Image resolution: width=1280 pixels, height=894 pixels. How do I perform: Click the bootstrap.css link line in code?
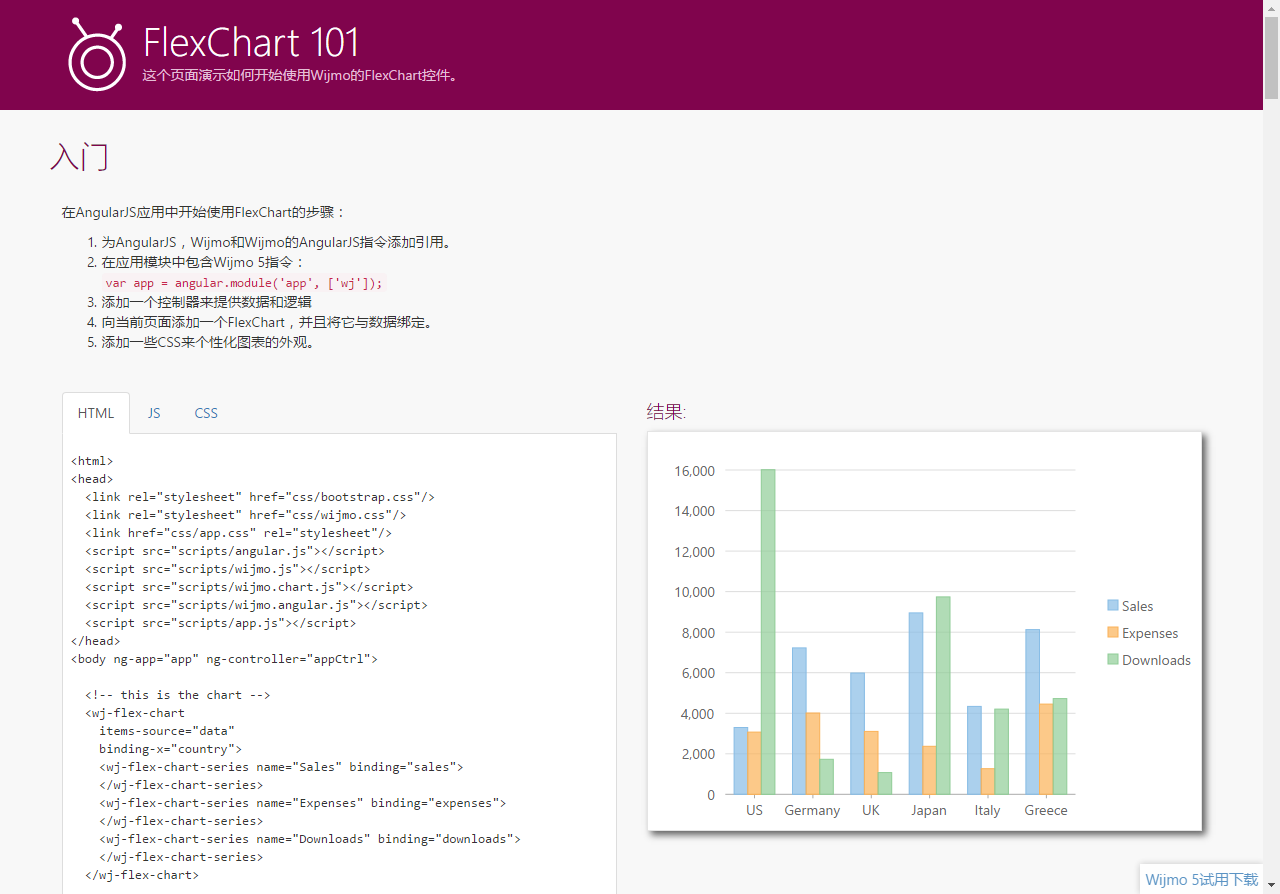260,497
